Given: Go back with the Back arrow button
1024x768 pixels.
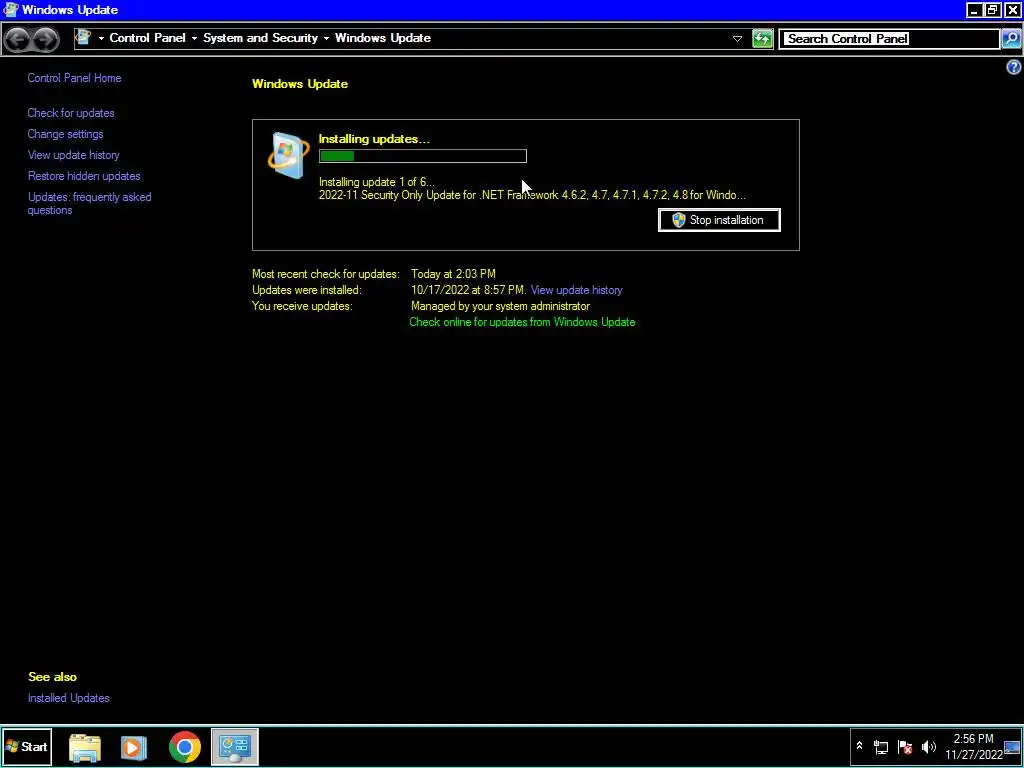Looking at the screenshot, I should [18, 39].
